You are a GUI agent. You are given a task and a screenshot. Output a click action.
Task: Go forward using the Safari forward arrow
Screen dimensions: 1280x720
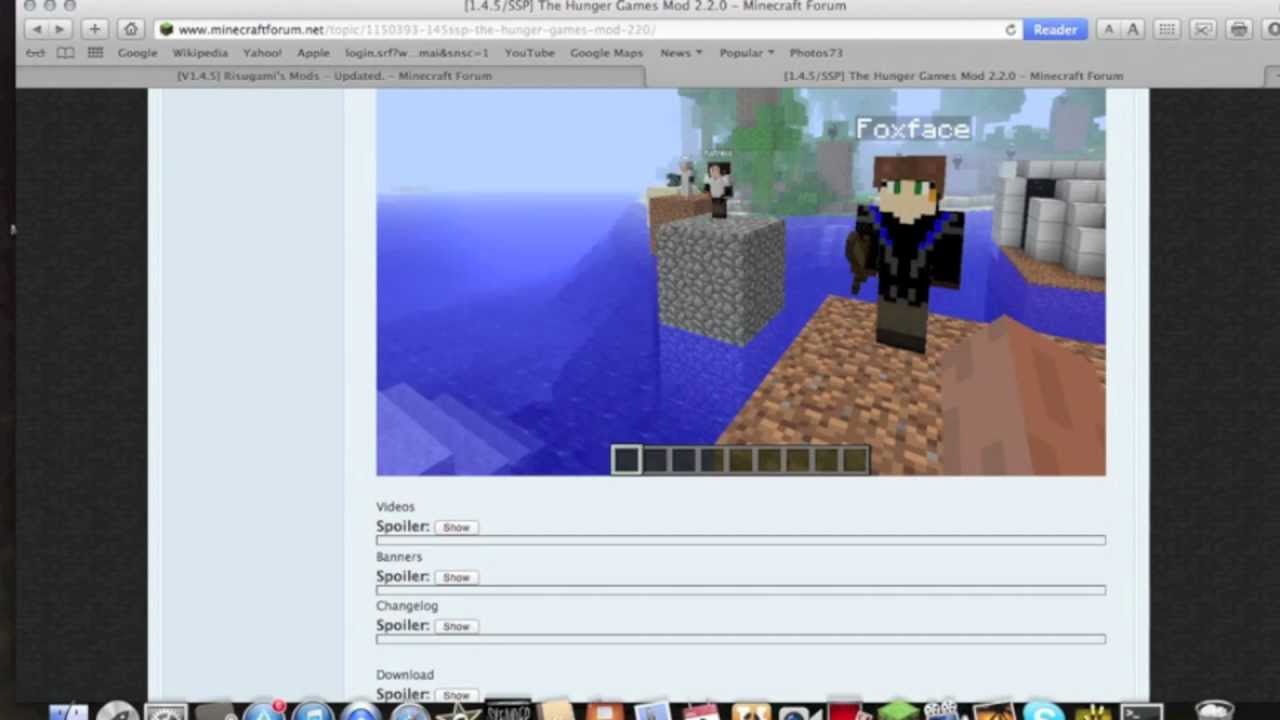58,30
